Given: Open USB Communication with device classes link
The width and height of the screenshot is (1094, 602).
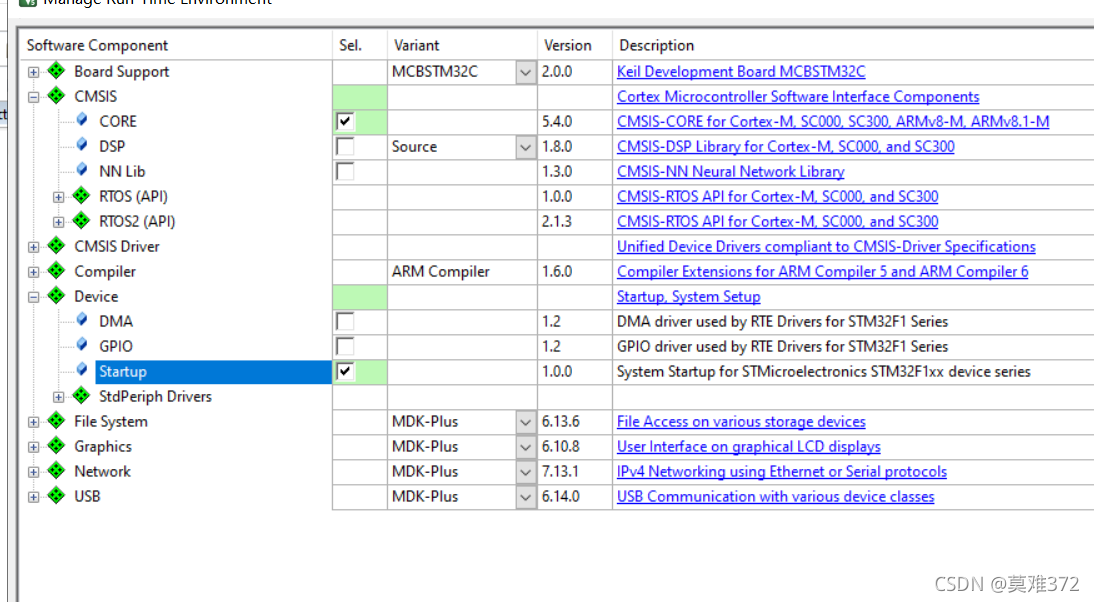Looking at the screenshot, I should tap(775, 497).
